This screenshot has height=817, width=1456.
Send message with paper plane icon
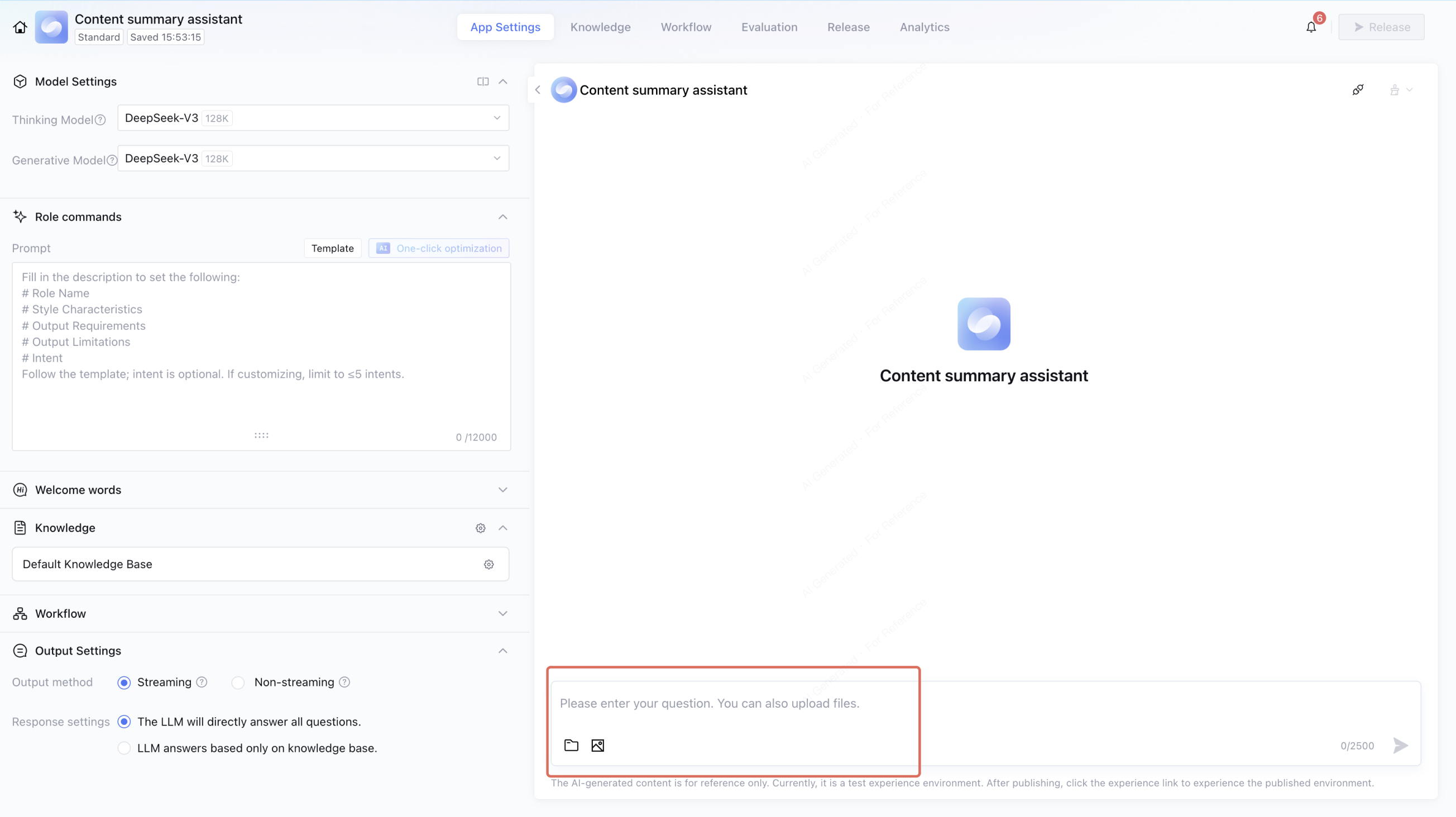1400,745
